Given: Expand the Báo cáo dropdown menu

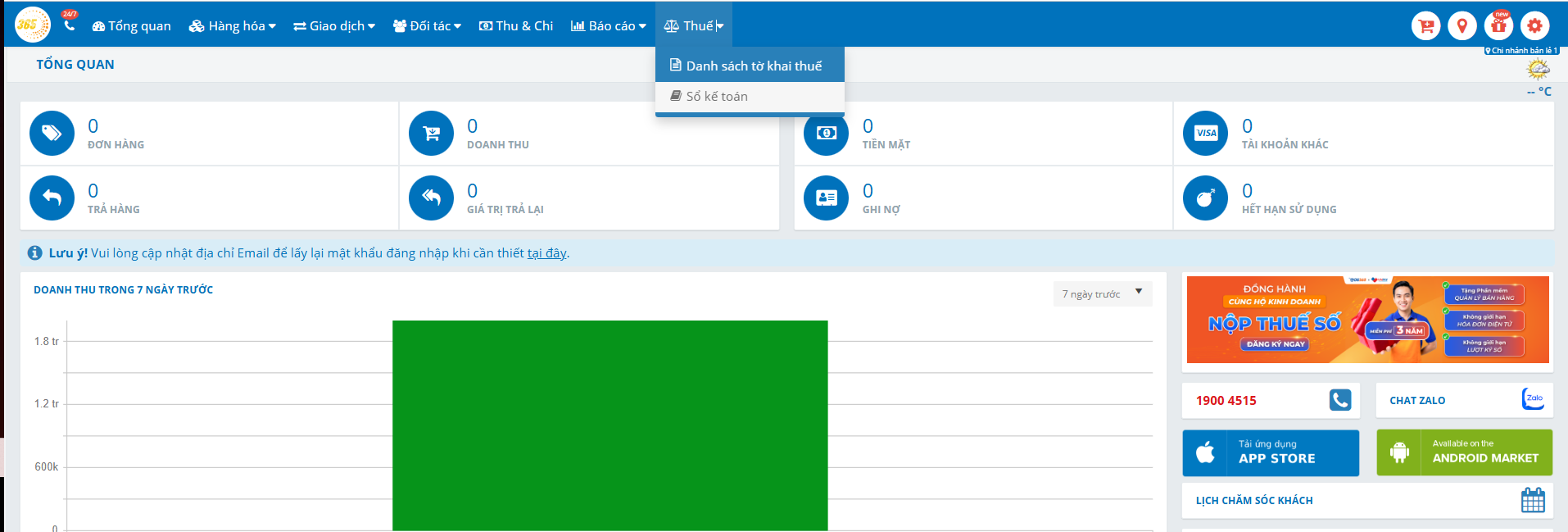Looking at the screenshot, I should 608,26.
